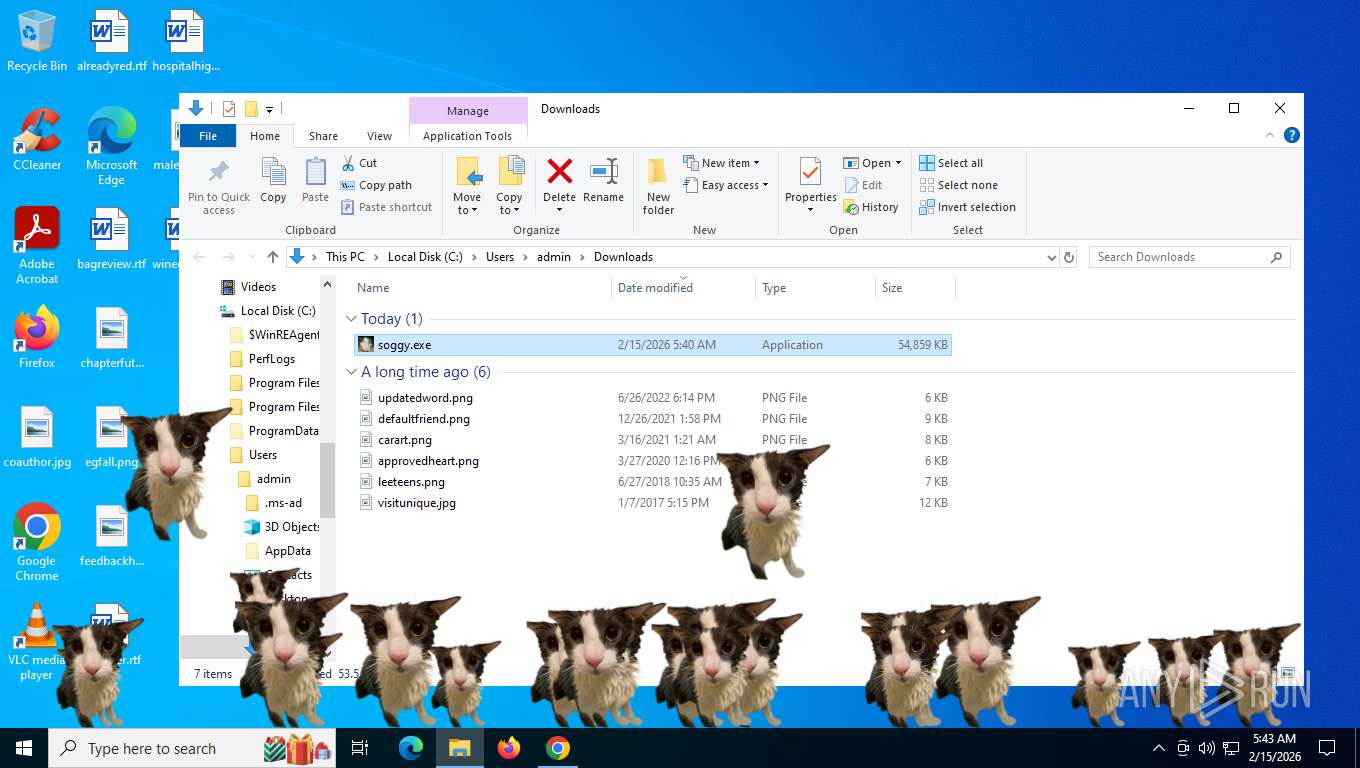This screenshot has height=768, width=1360.
Task: Refresh the Downloads folder
Action: click(x=1069, y=257)
